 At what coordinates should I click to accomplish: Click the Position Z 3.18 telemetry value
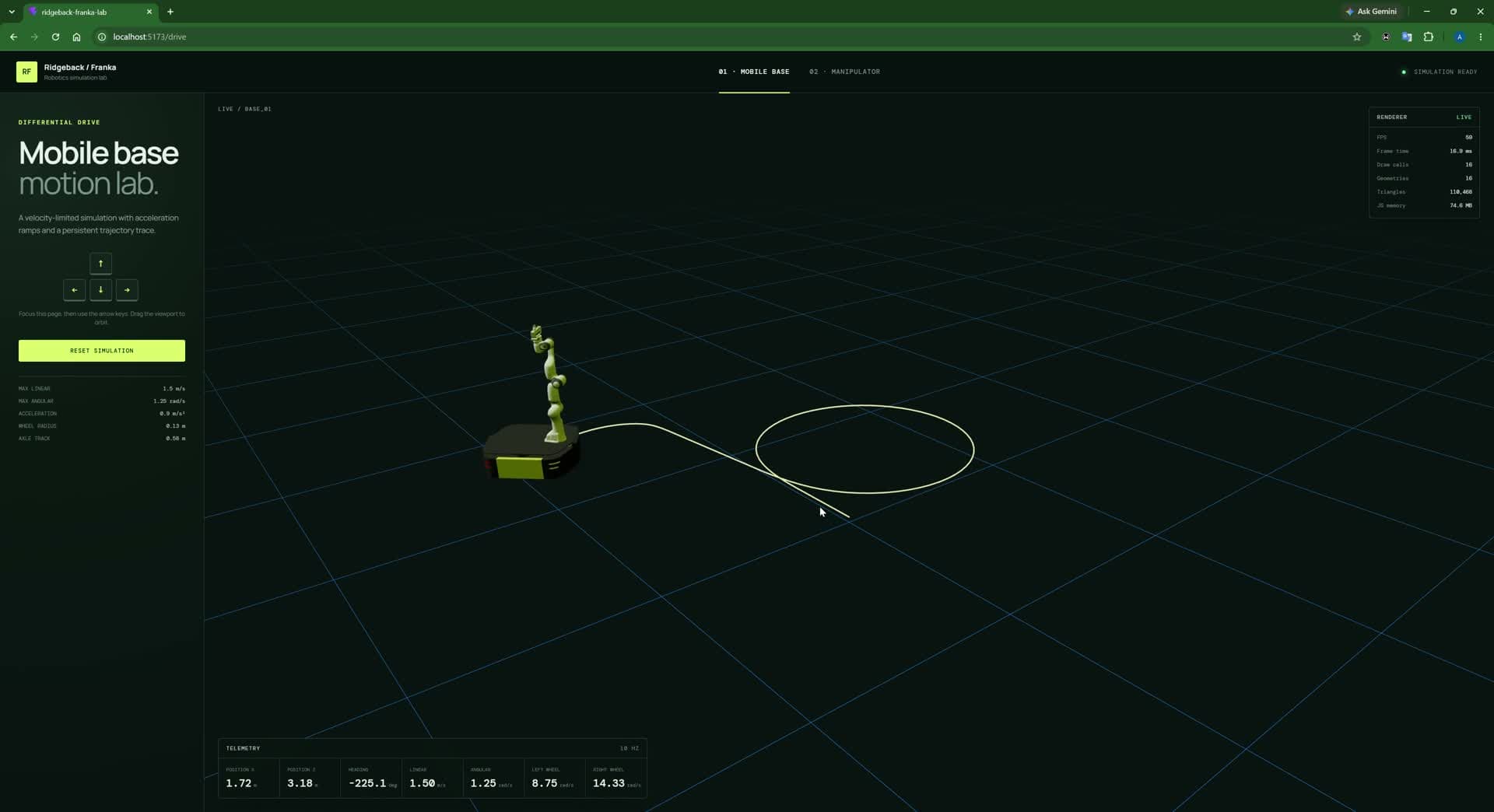tap(300, 783)
